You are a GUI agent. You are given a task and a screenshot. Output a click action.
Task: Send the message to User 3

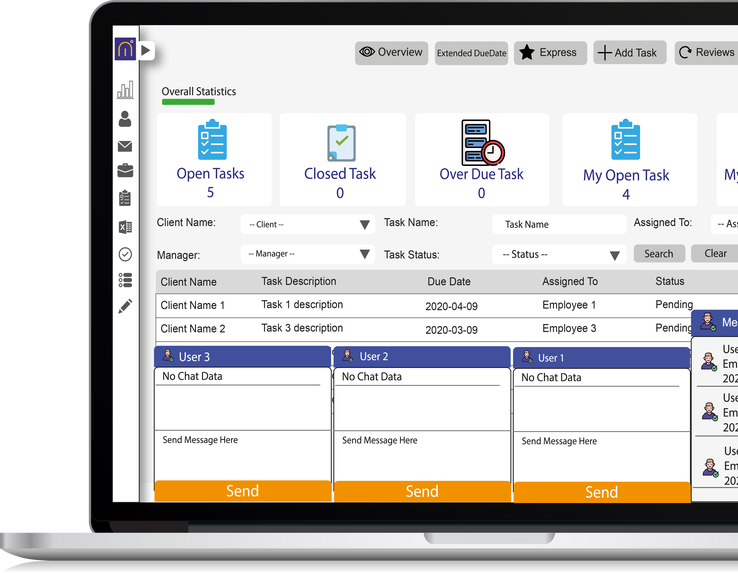242,491
